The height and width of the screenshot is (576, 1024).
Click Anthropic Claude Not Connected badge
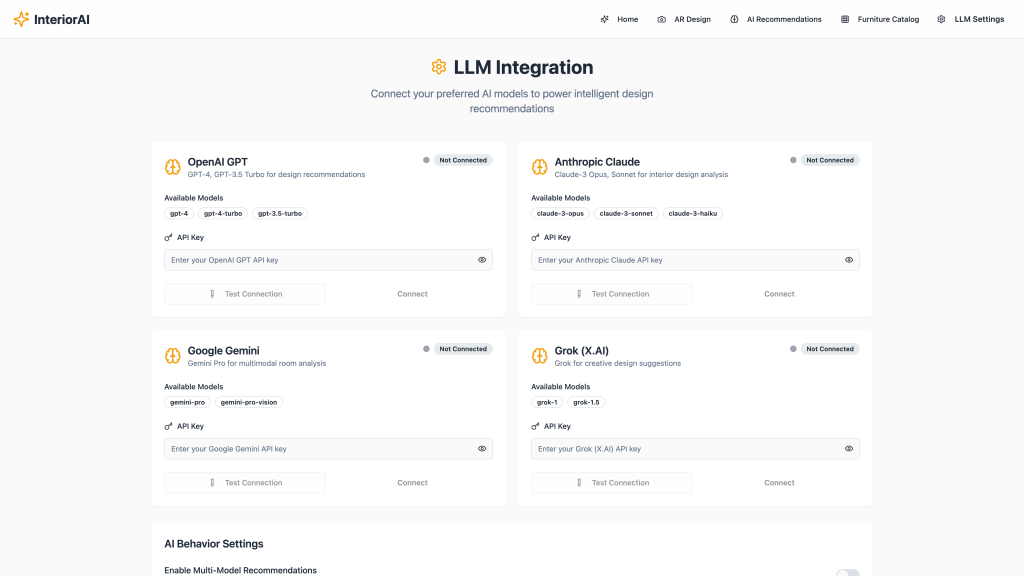[x=830, y=160]
